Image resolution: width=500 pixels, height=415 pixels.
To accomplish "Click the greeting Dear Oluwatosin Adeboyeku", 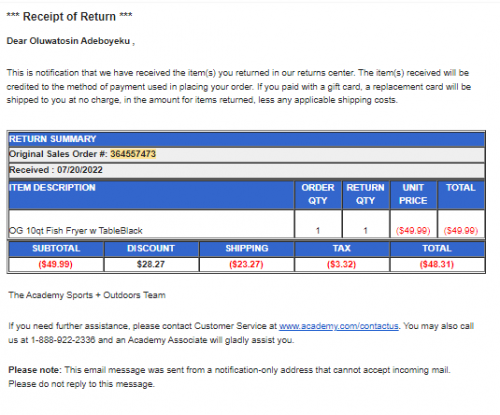I will pos(71,41).
